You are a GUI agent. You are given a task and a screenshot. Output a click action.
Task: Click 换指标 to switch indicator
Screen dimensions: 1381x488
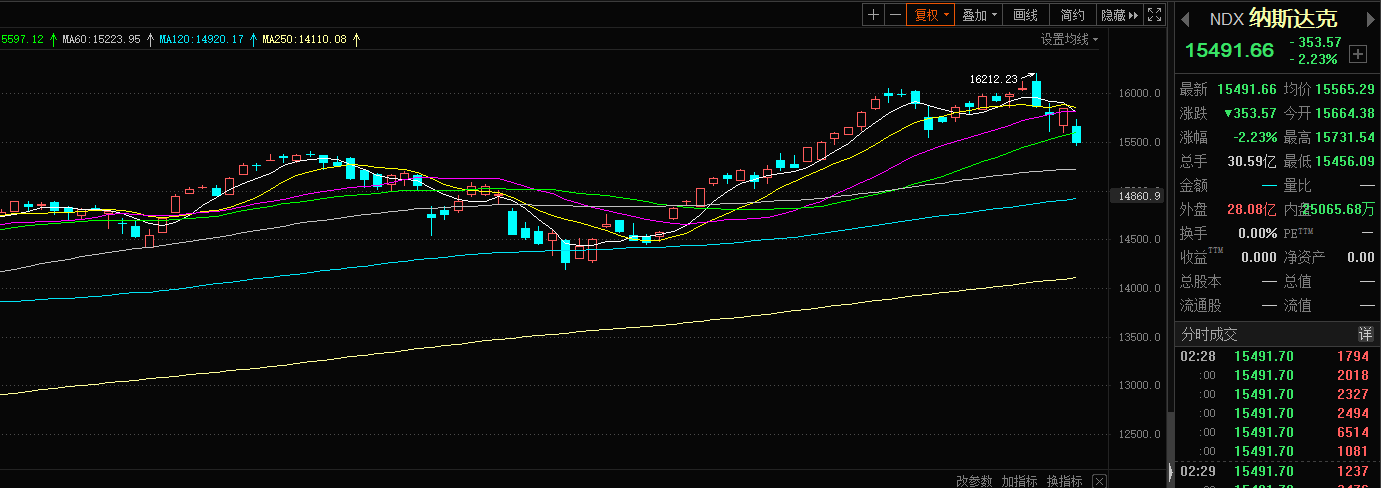click(x=1066, y=481)
